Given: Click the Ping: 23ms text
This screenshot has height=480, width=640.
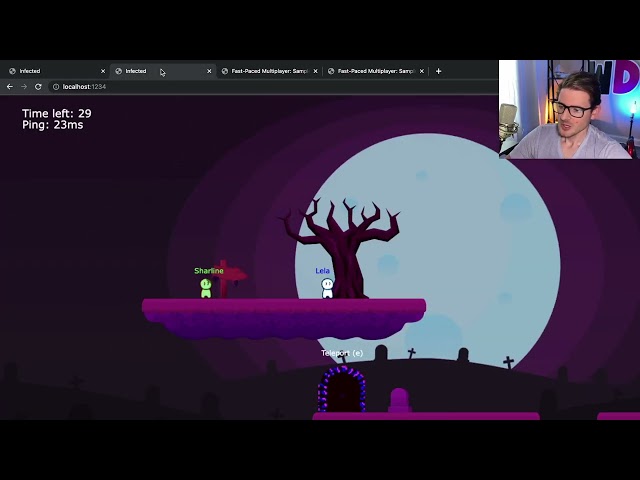Looking at the screenshot, I should (x=53, y=125).
